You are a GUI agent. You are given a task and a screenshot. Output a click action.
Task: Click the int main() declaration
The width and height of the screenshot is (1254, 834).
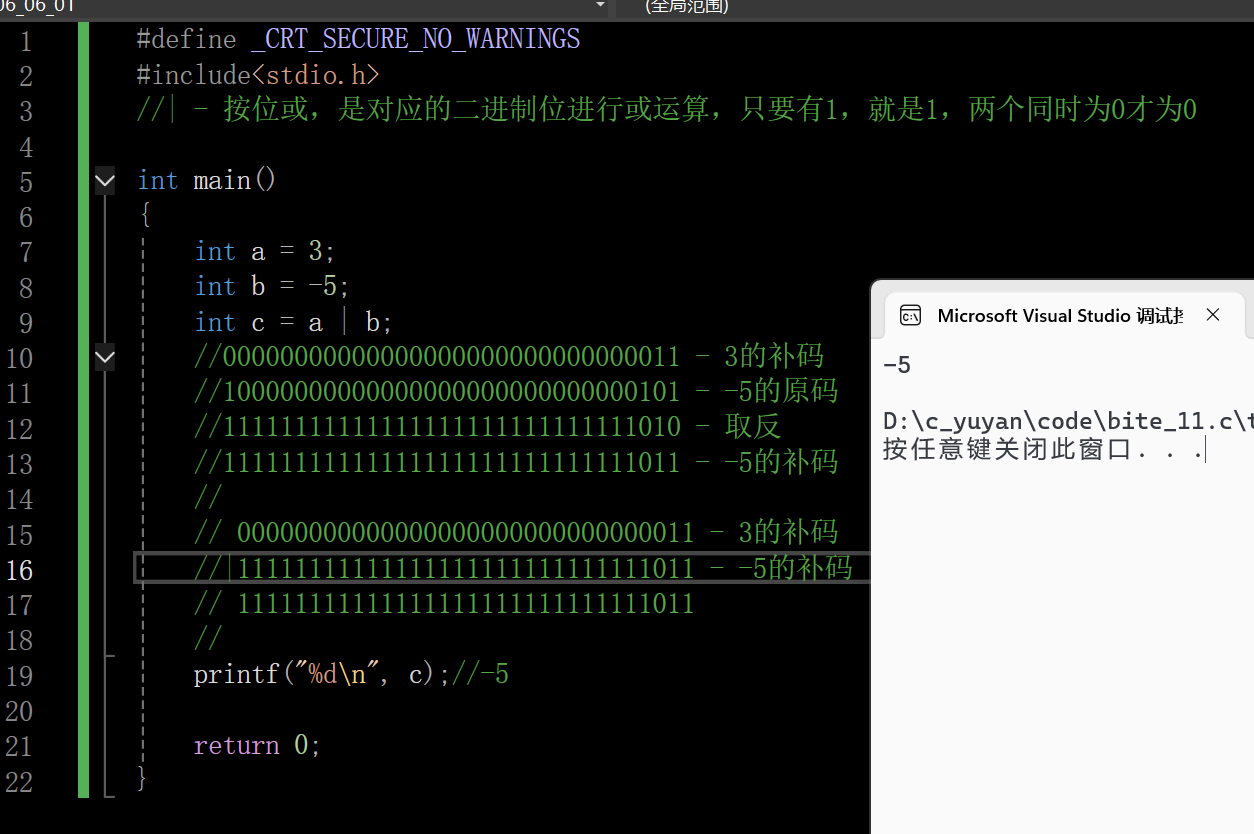pos(206,181)
